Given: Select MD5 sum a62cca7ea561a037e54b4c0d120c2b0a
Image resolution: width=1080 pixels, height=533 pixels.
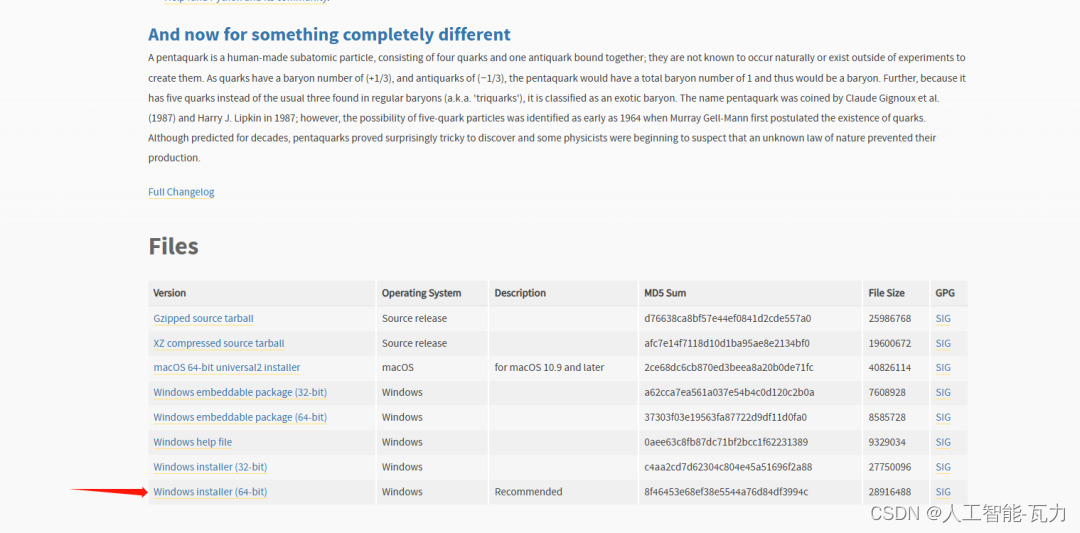Looking at the screenshot, I should coord(729,393).
